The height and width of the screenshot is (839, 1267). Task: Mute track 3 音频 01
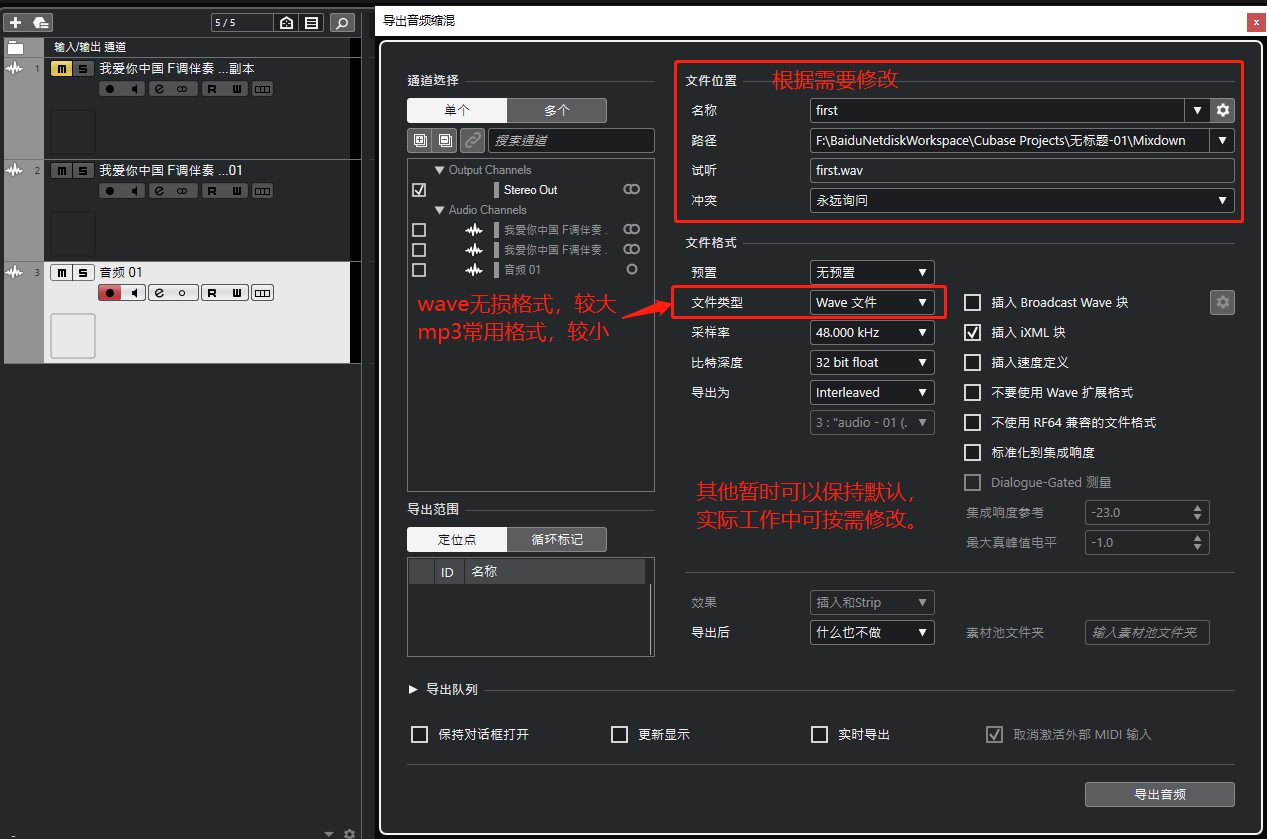pyautogui.click(x=62, y=273)
